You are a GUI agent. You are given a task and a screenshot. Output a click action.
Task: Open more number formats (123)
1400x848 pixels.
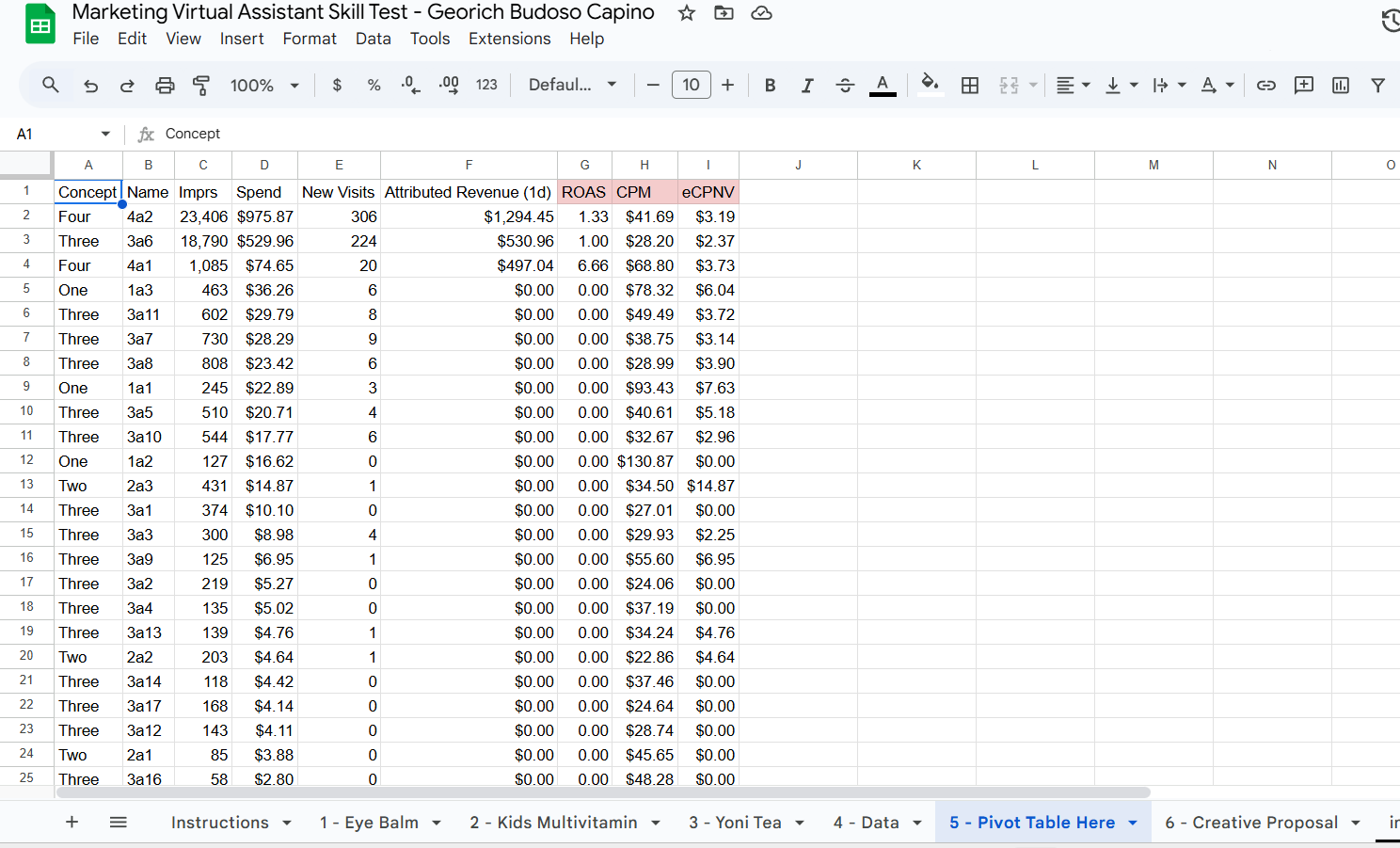tap(486, 86)
